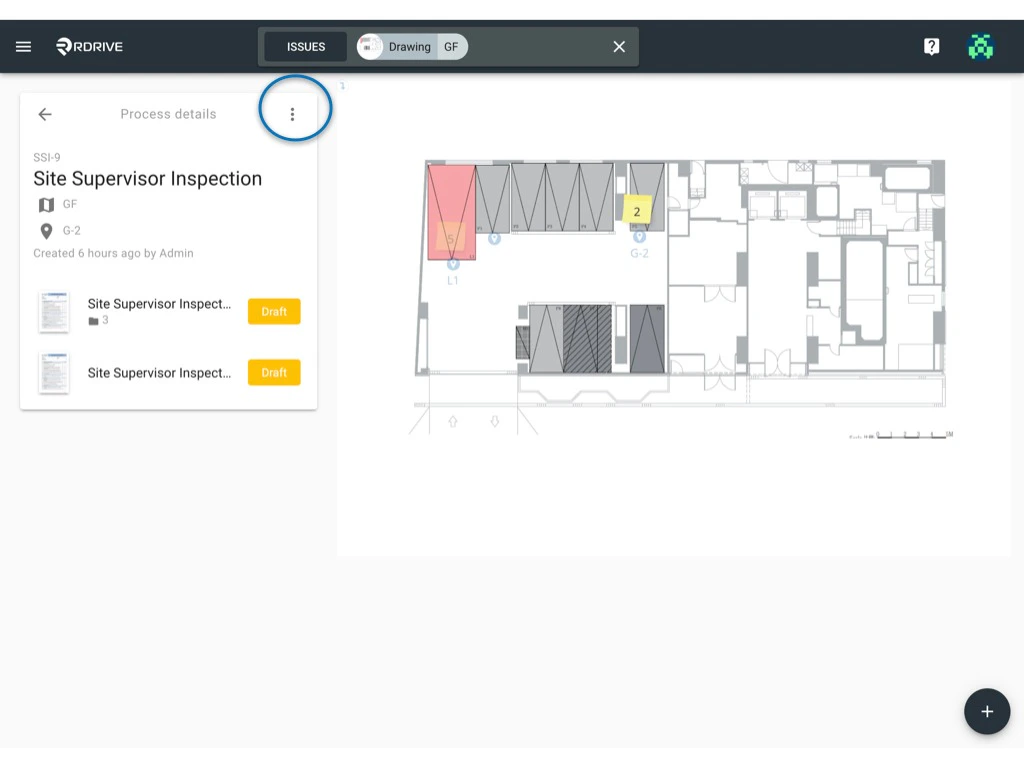
Task: Click the GF drawing map icon
Action: [x=46, y=205]
